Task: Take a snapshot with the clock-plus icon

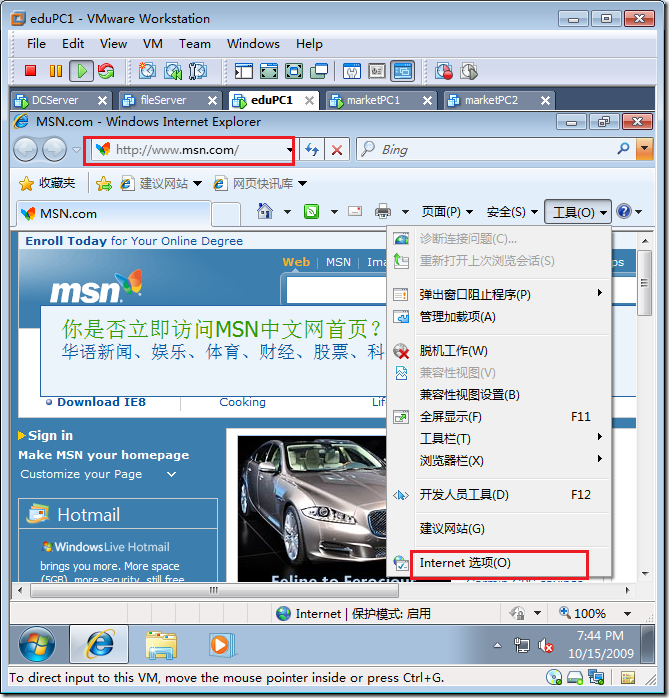Action: tap(147, 71)
